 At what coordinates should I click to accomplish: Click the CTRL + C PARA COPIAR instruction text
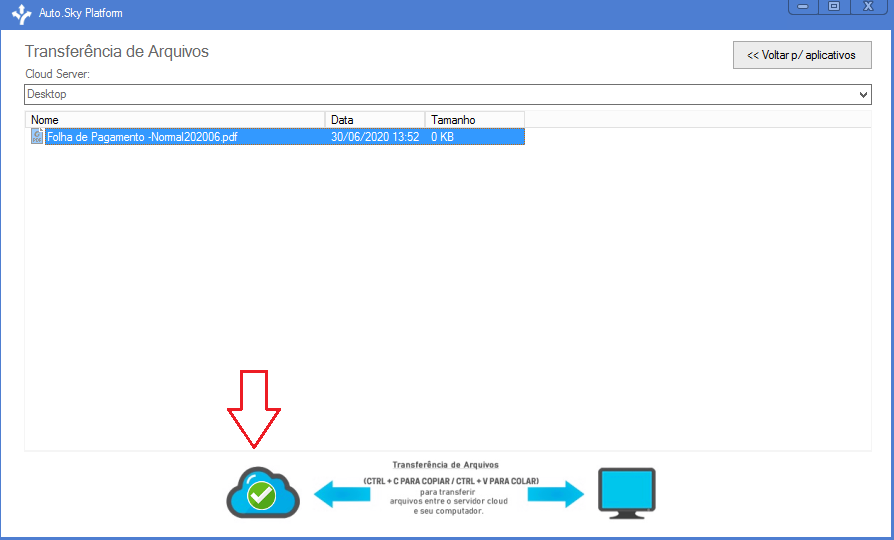(x=451, y=481)
